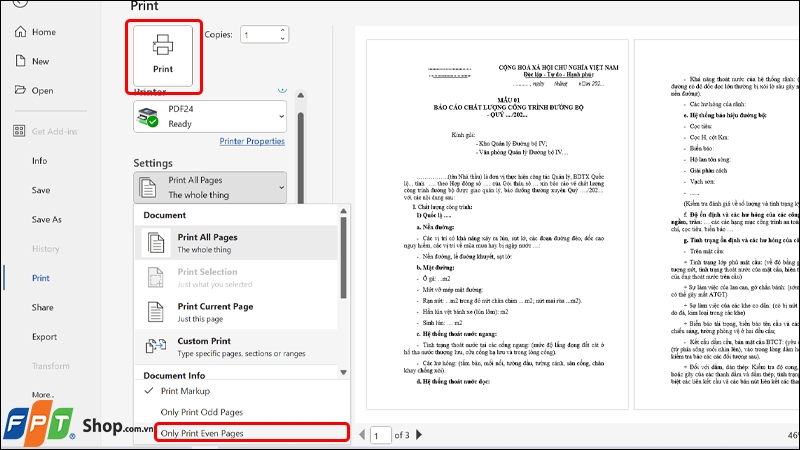The width and height of the screenshot is (800, 450).
Task: Click the PDF24 printer icon
Action: point(148,117)
